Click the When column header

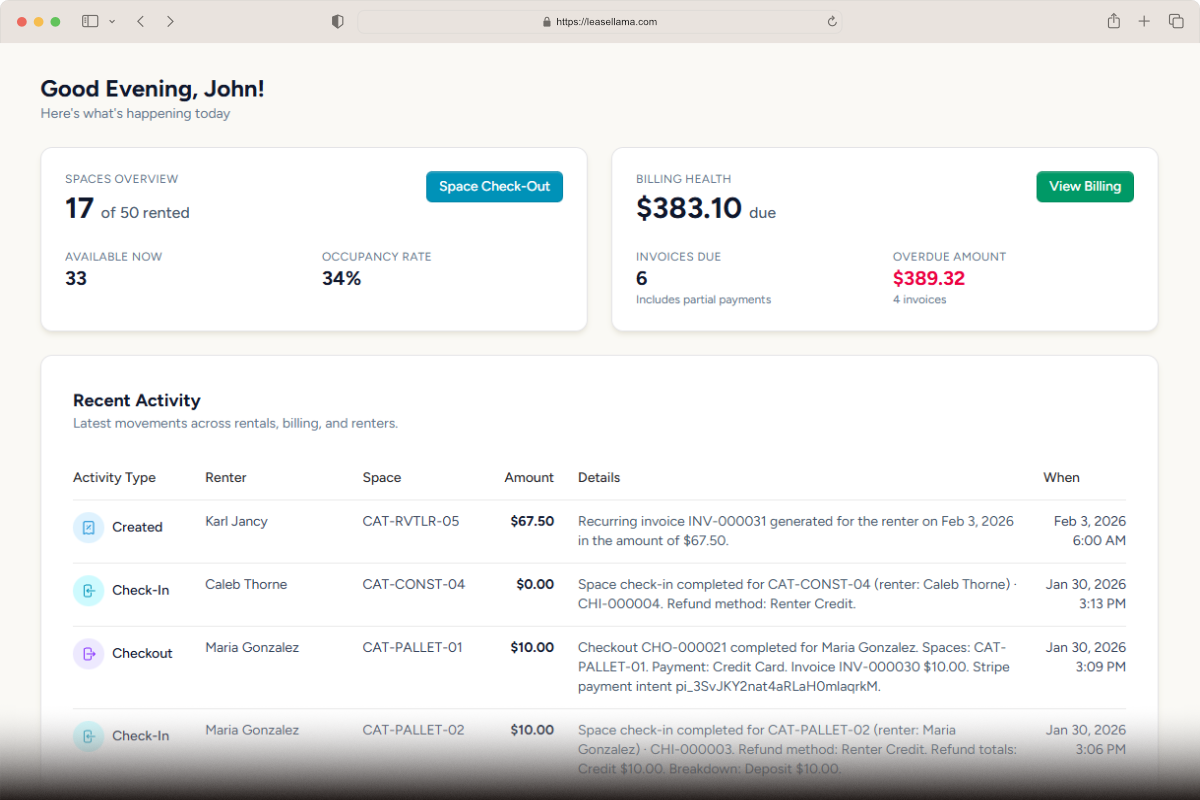tap(1061, 478)
